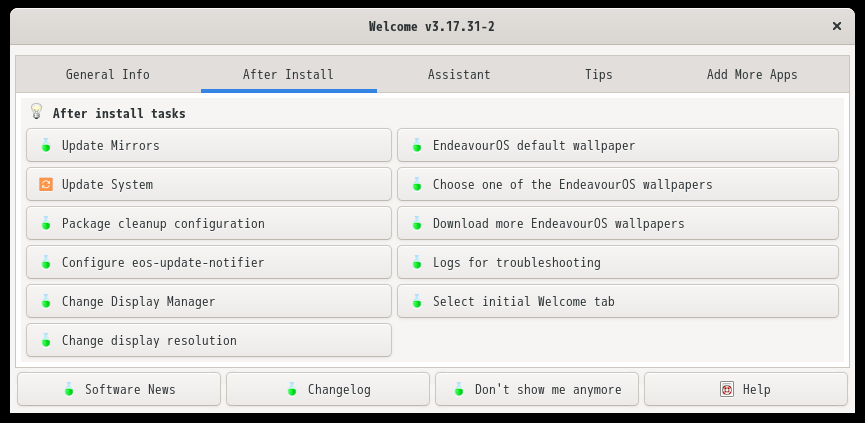Close the Welcome window
Screen dimensions: 865x423
tap(837, 26)
